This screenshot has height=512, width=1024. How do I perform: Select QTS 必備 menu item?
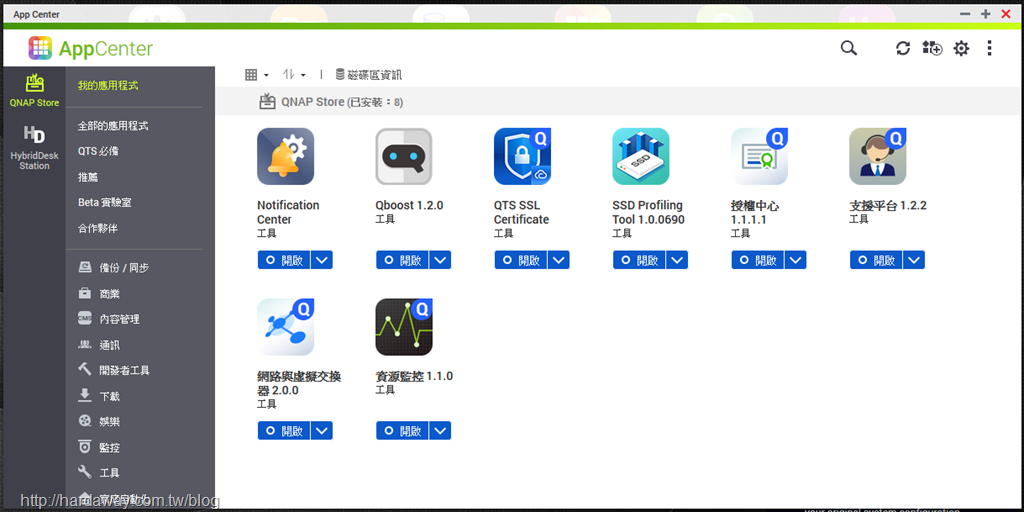(x=98, y=152)
